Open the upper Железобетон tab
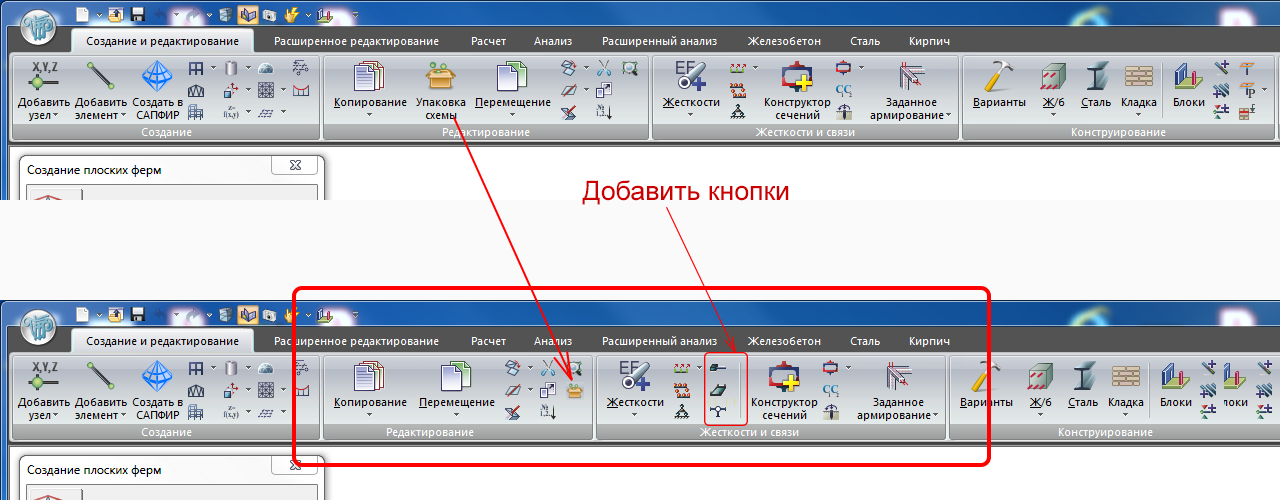The height and width of the screenshot is (500, 1280). tap(784, 41)
